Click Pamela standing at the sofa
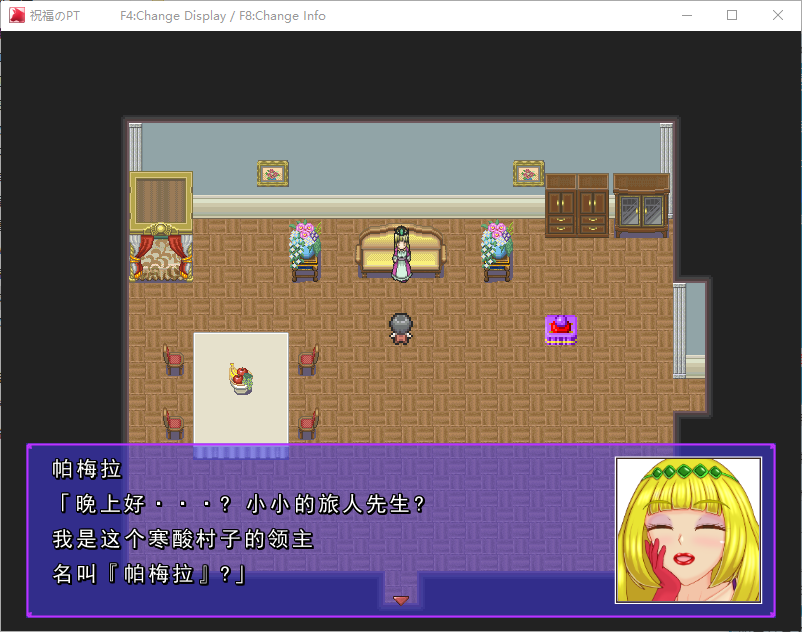Image resolution: width=802 pixels, height=632 pixels. [x=401, y=255]
